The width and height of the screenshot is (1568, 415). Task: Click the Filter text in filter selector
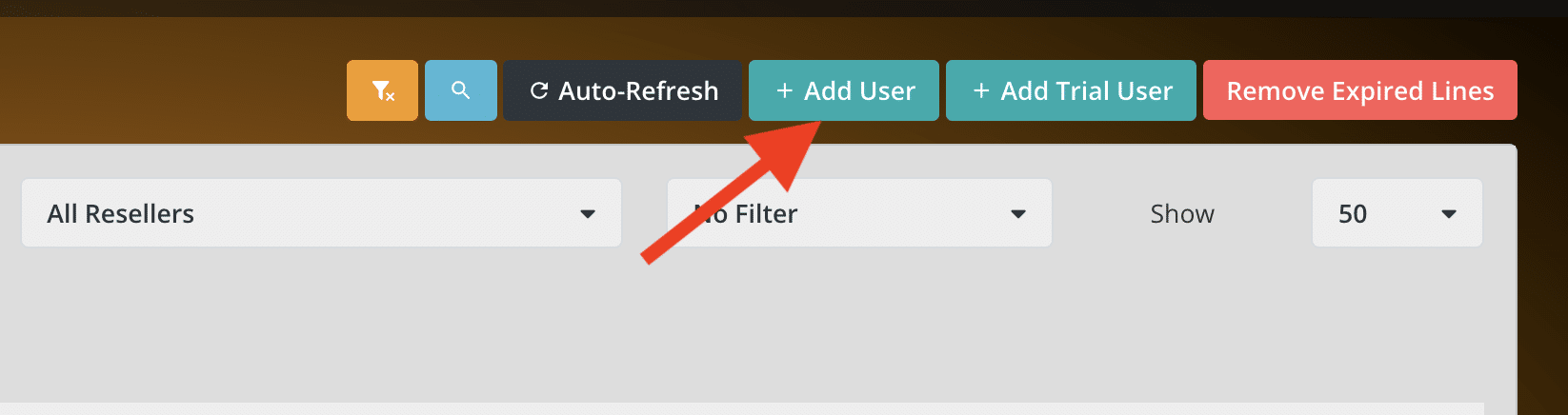(766, 214)
